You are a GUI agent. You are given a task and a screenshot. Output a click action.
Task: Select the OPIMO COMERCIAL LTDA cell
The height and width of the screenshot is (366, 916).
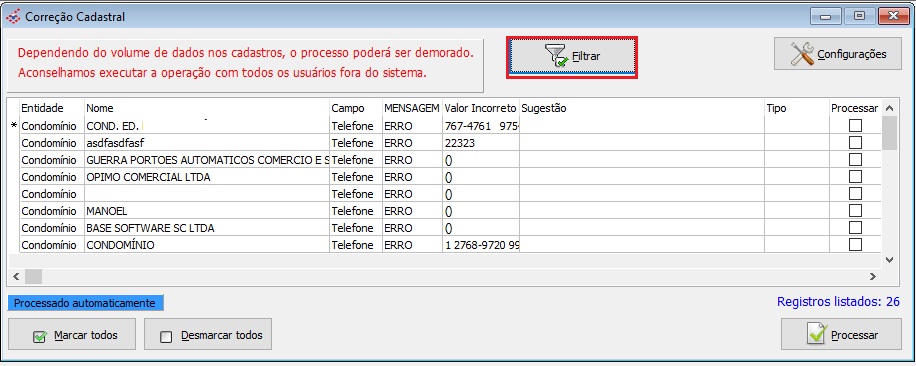coord(207,177)
